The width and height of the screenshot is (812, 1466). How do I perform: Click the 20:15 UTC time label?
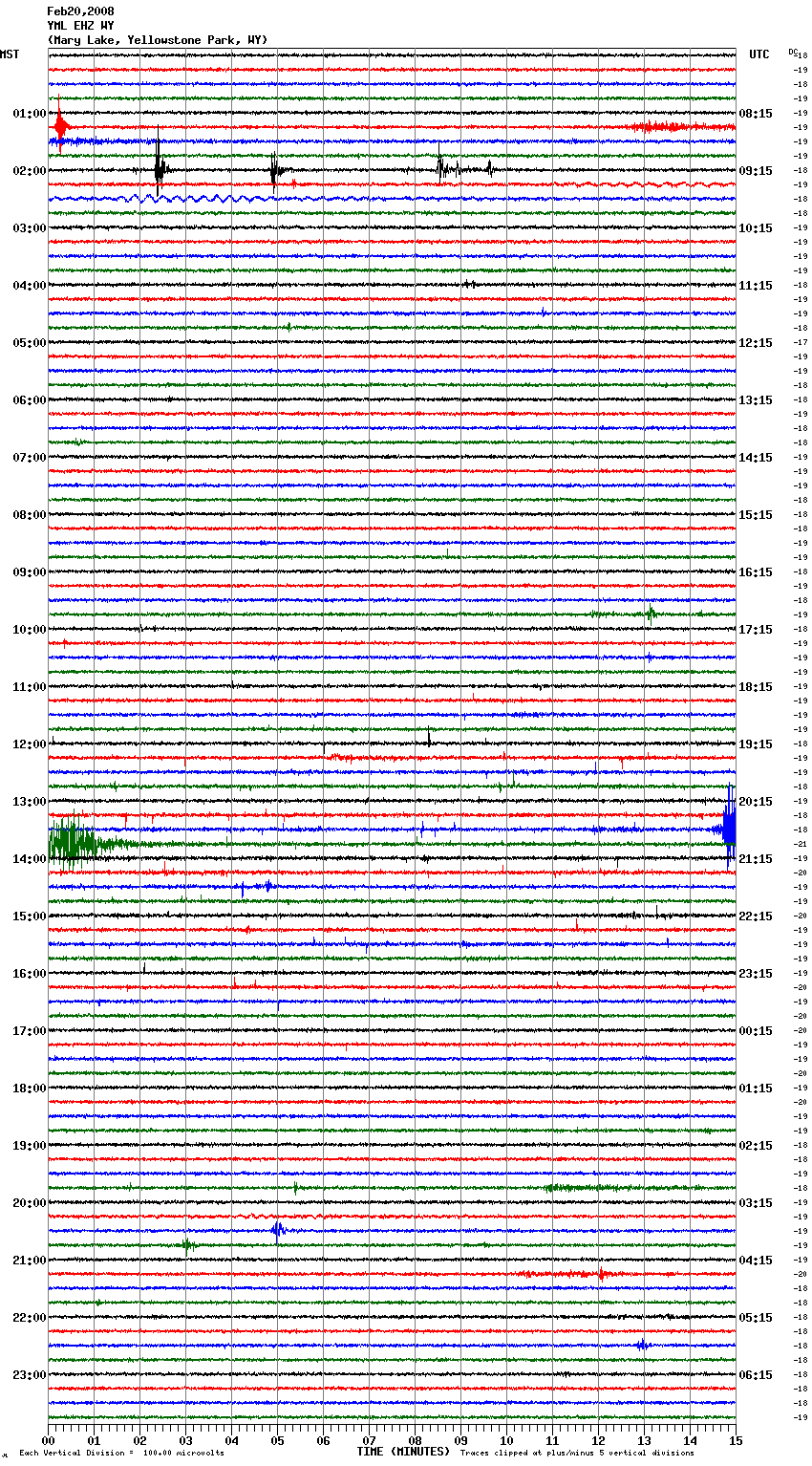(x=756, y=802)
